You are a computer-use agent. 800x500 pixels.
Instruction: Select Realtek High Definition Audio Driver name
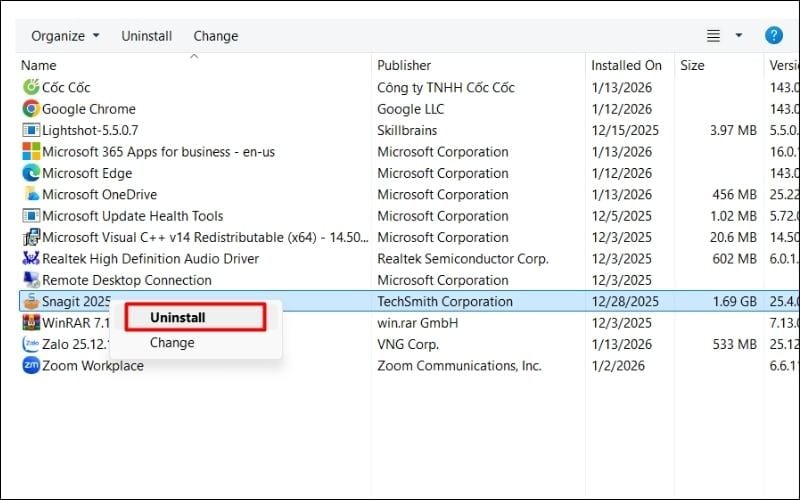pyautogui.click(x=150, y=259)
